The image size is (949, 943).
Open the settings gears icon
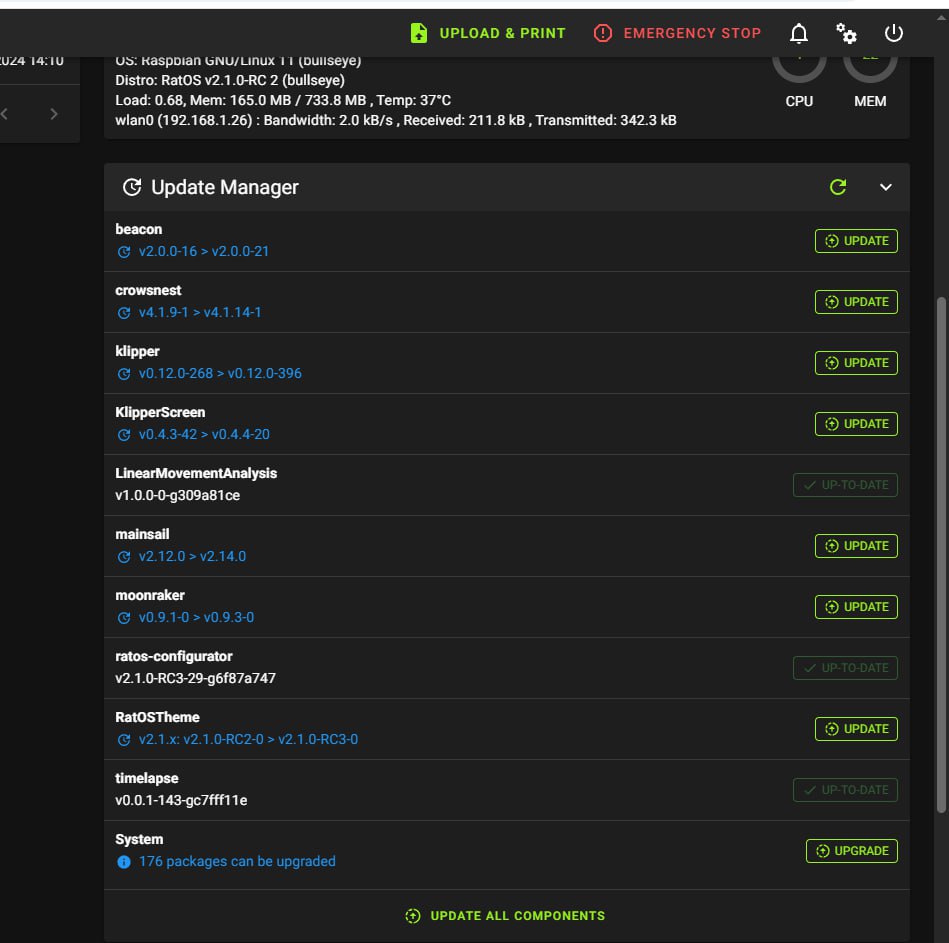coord(846,33)
